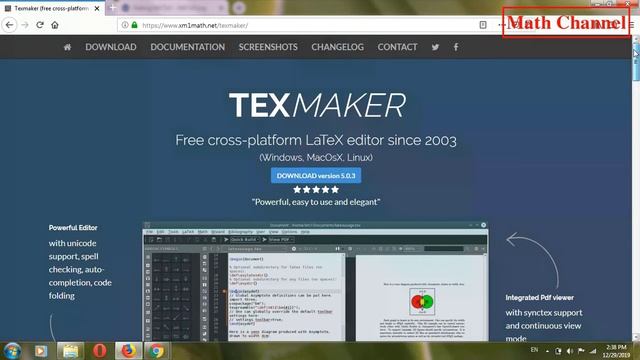Open Google Chrome from taskbar
Image resolution: width=640 pixels, height=360 pixels.
(156, 351)
